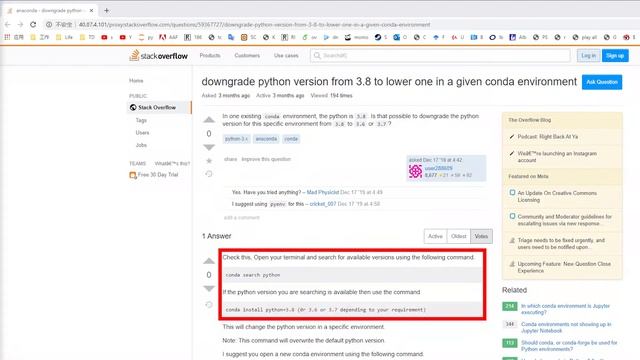The height and width of the screenshot is (360, 640).
Task: Open question activity history clock icon
Action: [209, 174]
